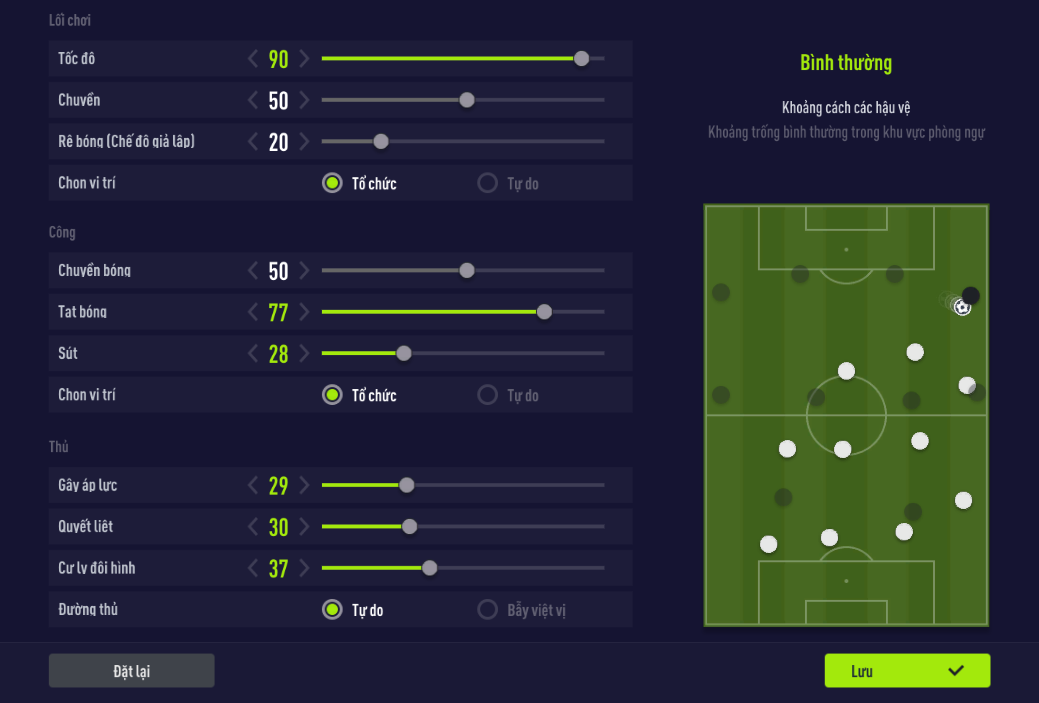Click the left arrow to decrease Cự ly đội hình
The width and height of the screenshot is (1039, 703).
tap(253, 568)
